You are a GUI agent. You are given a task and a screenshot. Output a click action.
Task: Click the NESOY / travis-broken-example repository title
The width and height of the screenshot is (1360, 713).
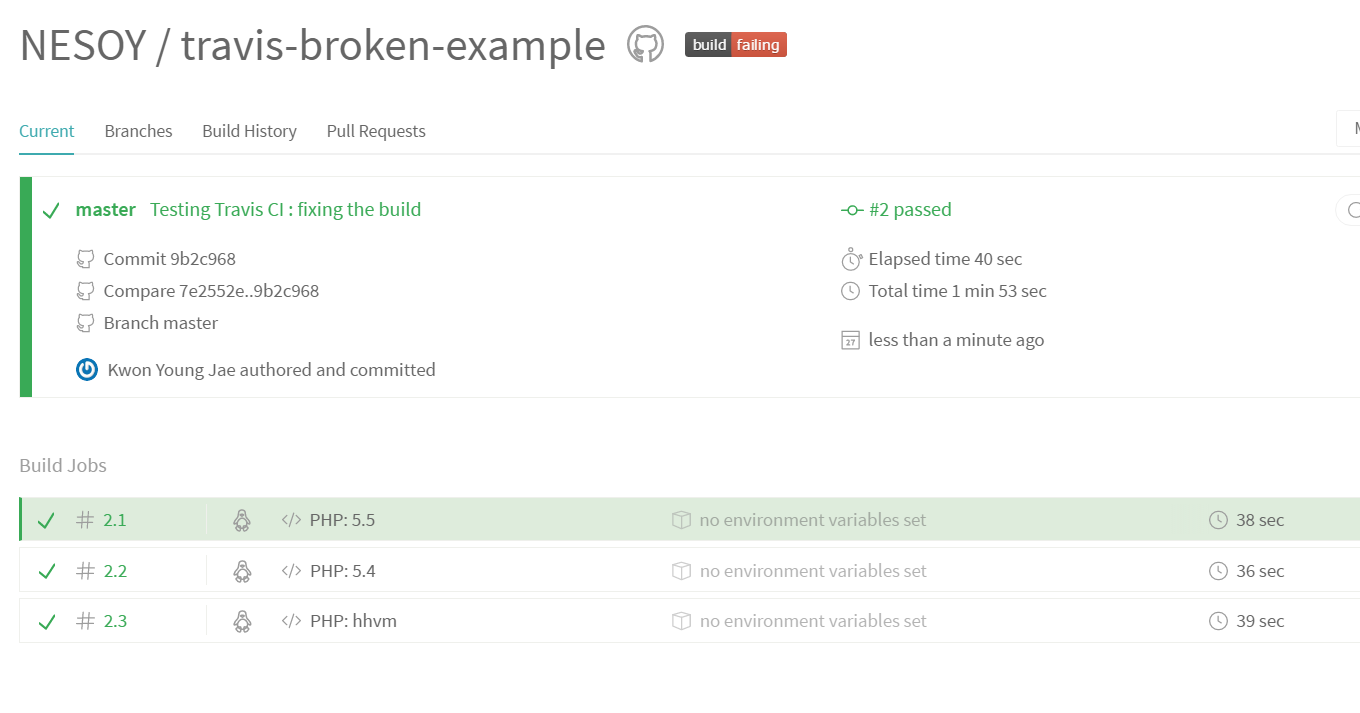coord(313,46)
